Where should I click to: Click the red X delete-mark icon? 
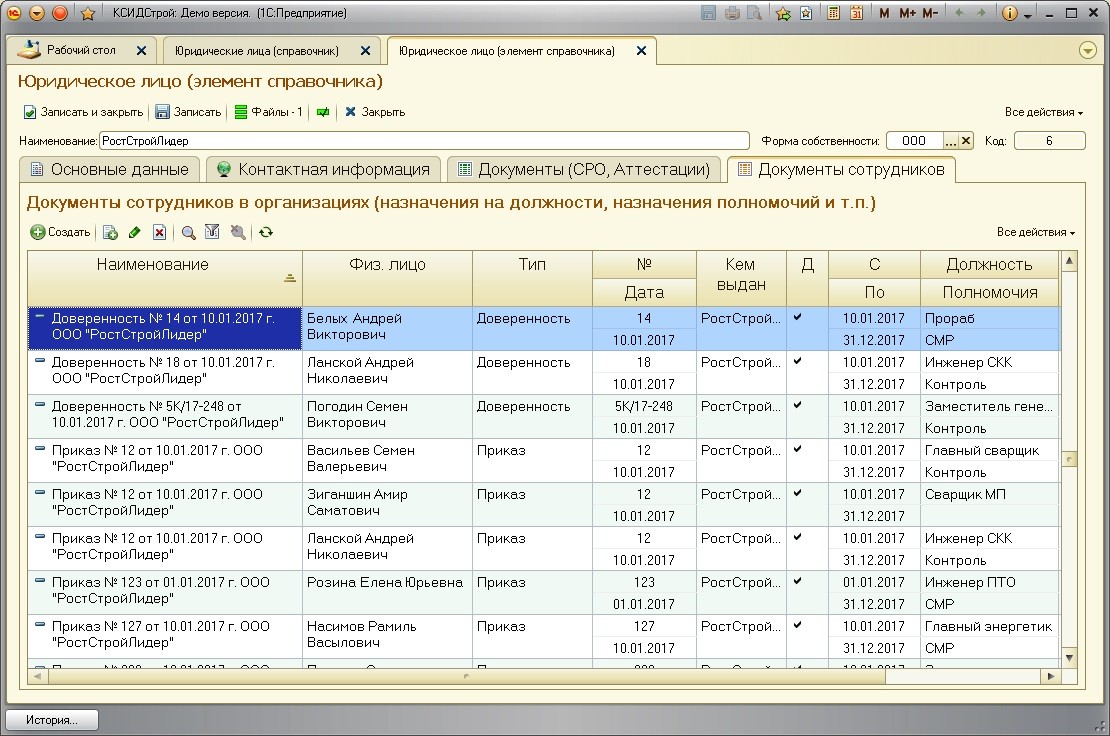click(x=159, y=232)
